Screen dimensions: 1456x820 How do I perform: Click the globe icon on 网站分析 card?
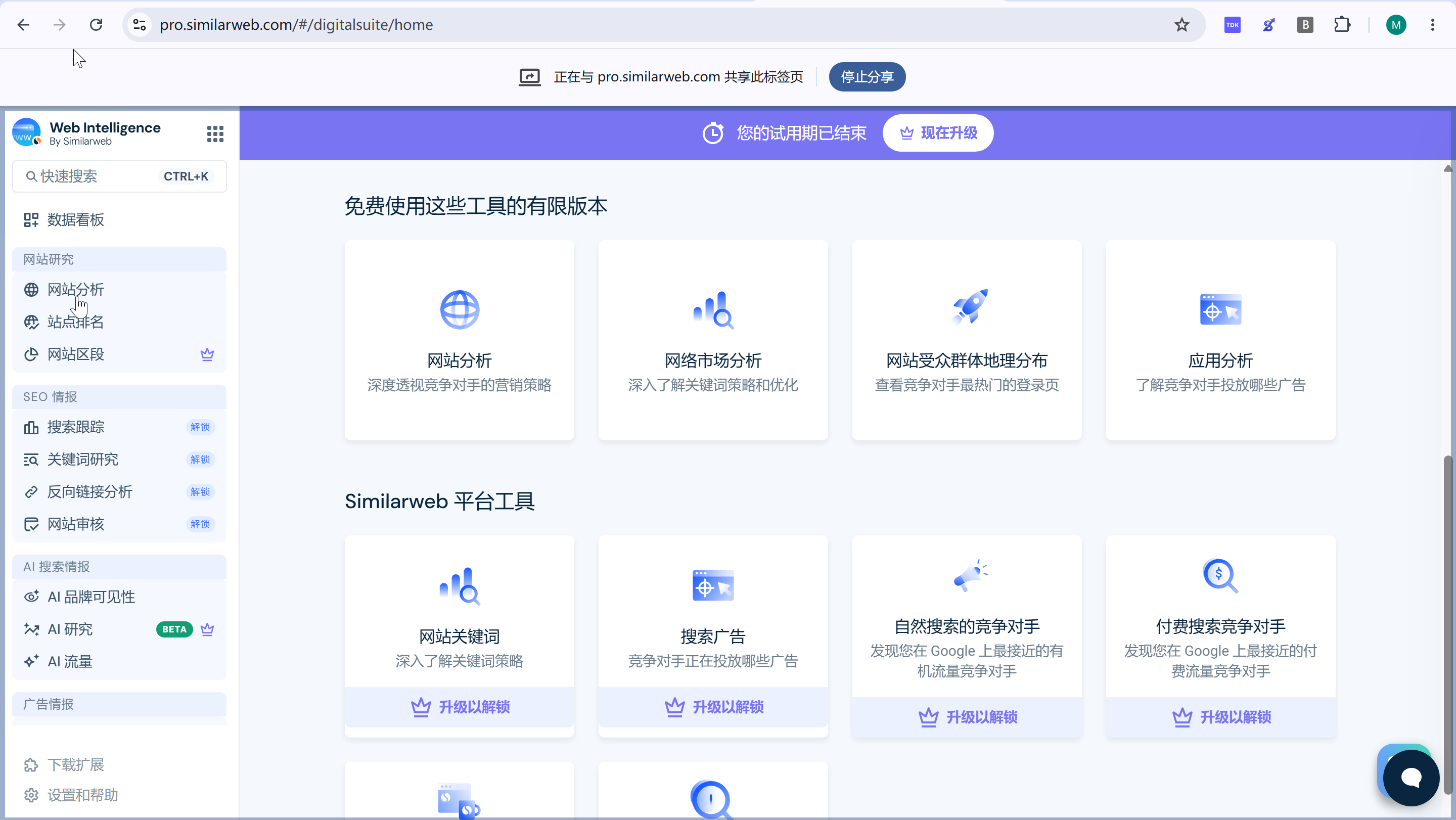point(460,310)
